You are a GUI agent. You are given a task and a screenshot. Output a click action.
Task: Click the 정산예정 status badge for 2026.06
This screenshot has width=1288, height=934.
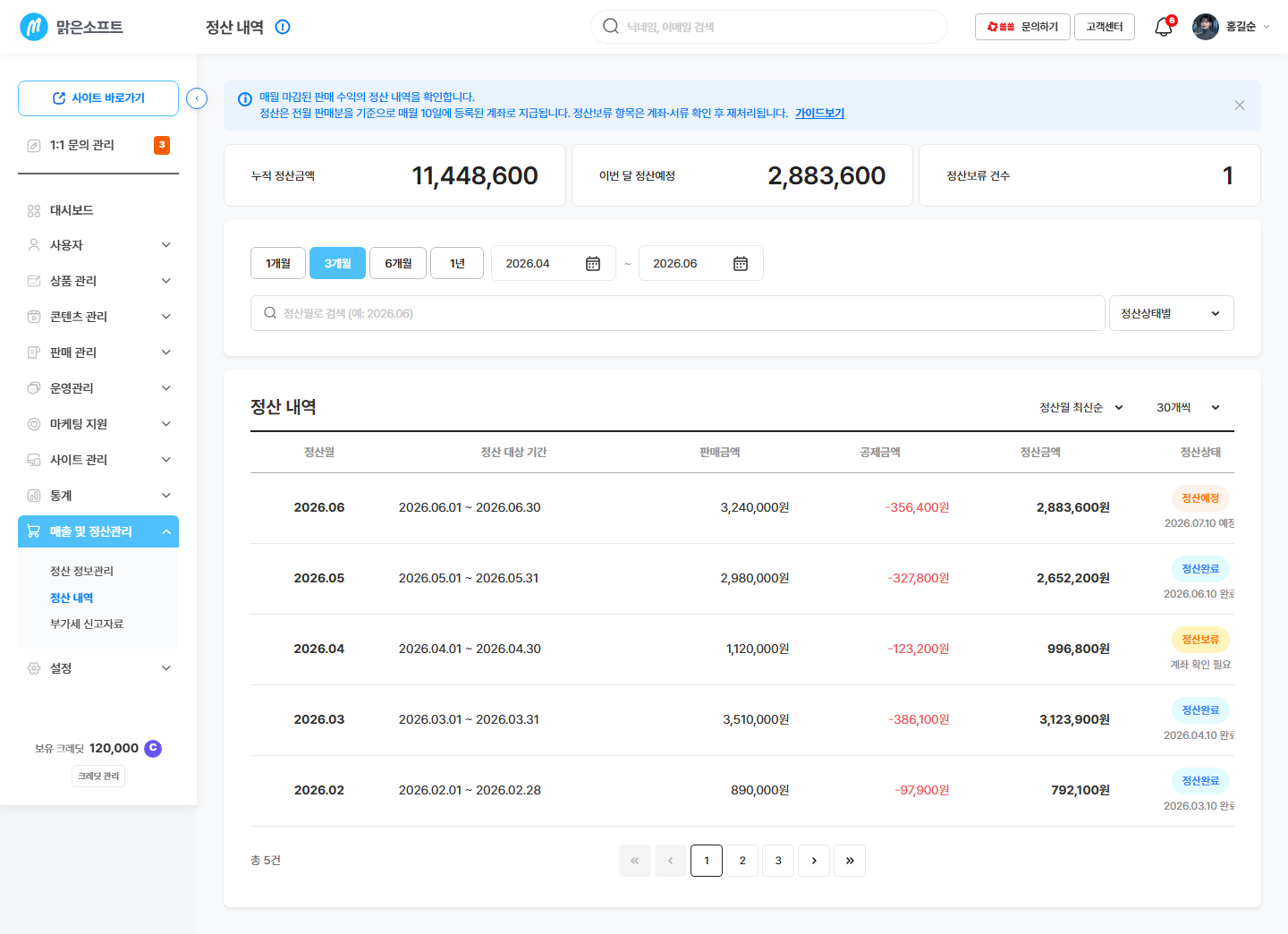tap(1200, 498)
